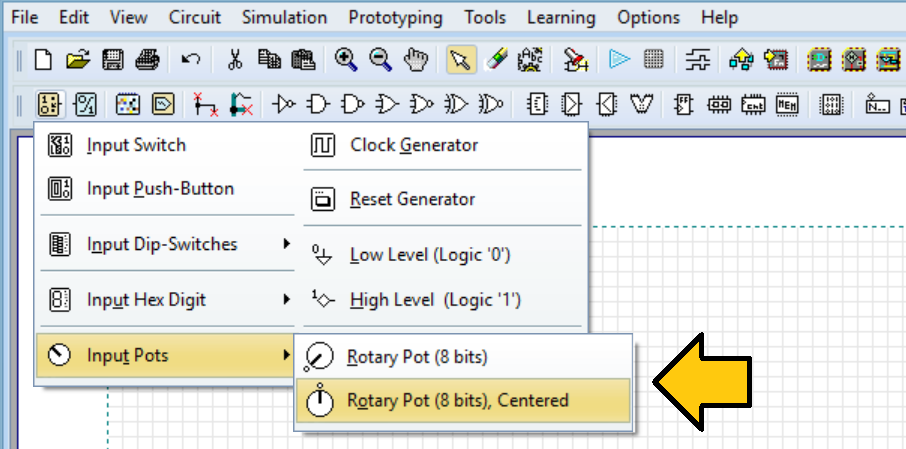The width and height of the screenshot is (906, 449).
Task: Save circuit with the floppy disk icon
Action: (x=113, y=60)
